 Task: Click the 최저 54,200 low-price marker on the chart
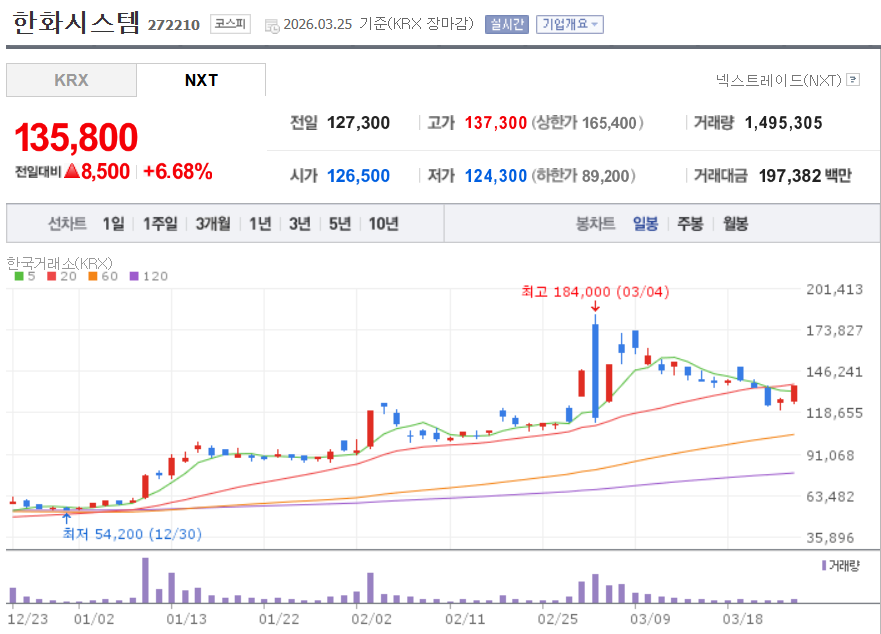(130, 534)
